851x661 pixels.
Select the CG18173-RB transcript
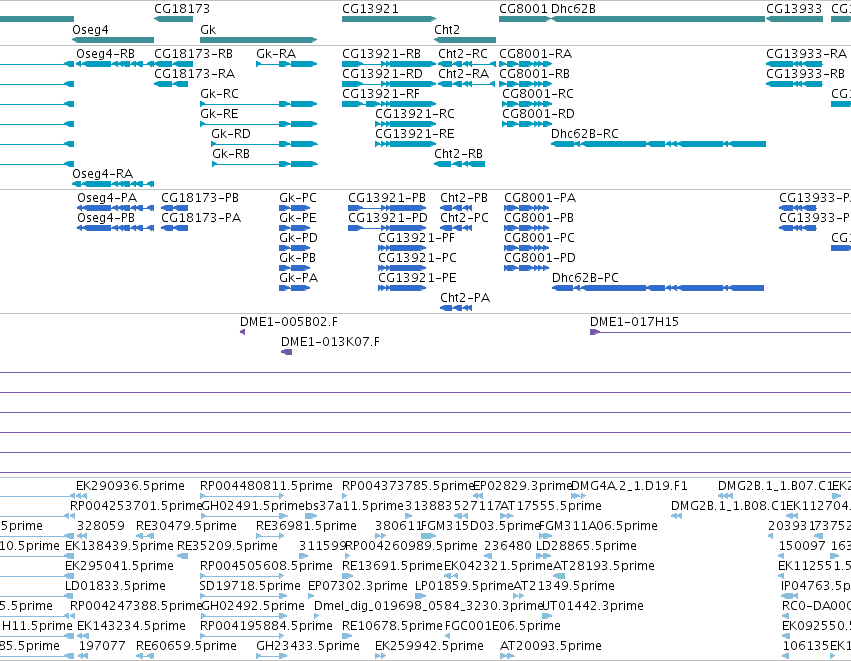tap(193, 54)
